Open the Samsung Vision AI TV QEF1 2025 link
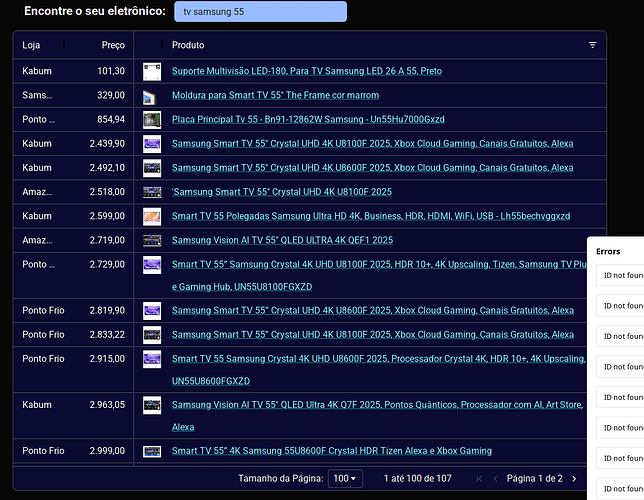644x500 pixels. click(282, 240)
